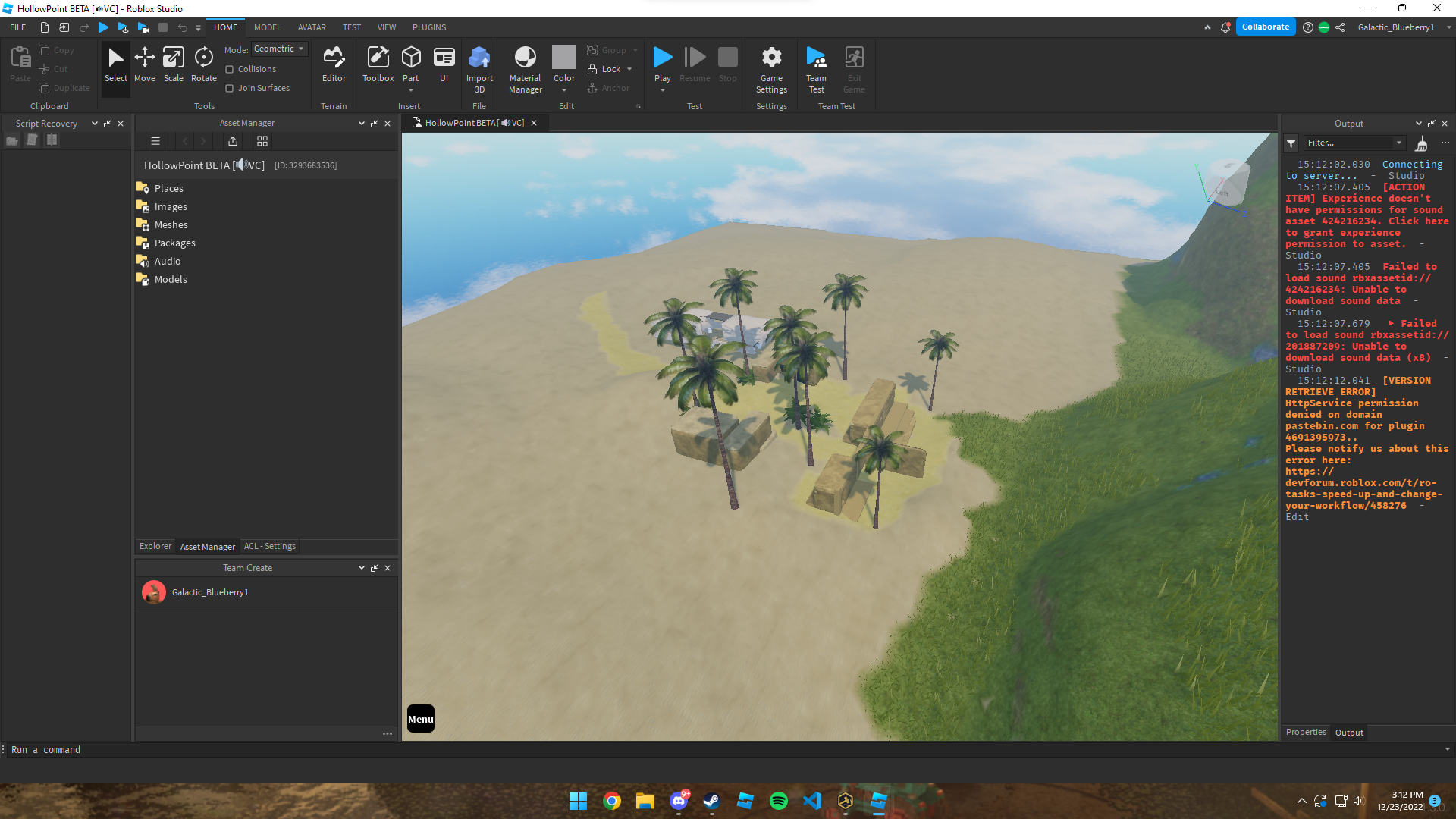Enable the Collisions checkbox
Image resolution: width=1456 pixels, height=819 pixels.
(230, 69)
